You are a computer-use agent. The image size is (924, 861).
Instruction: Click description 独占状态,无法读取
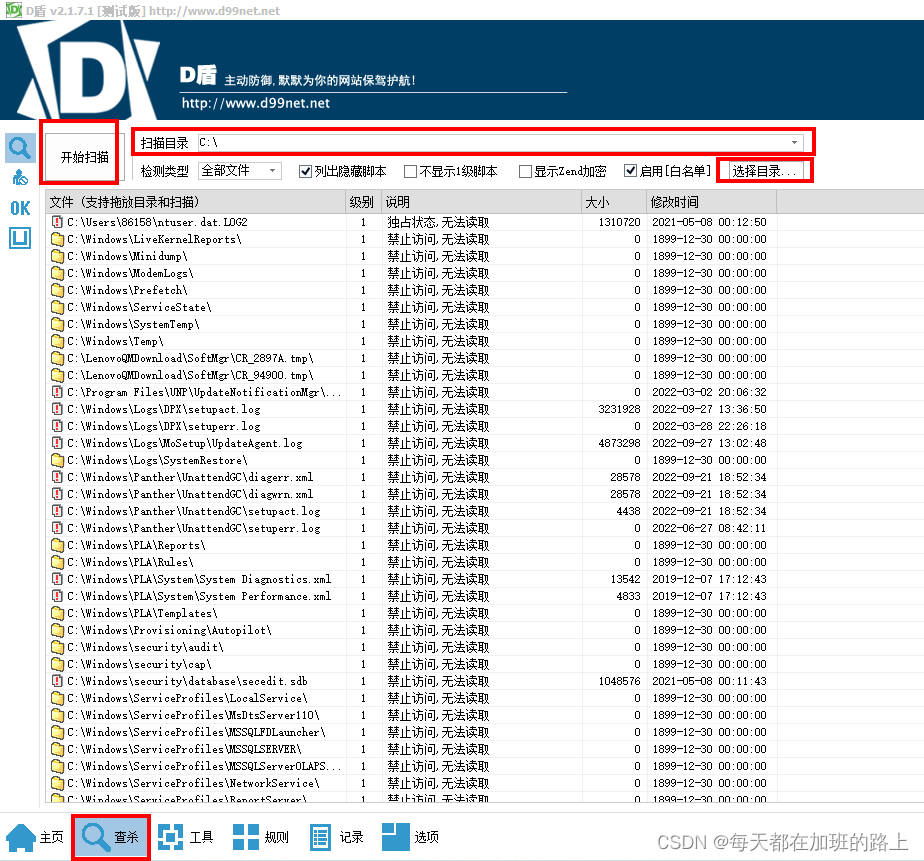tap(438, 222)
